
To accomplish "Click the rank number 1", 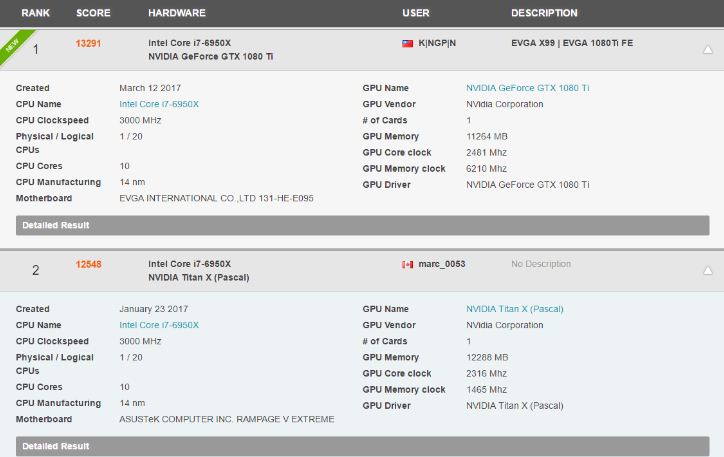I will 36,49.
